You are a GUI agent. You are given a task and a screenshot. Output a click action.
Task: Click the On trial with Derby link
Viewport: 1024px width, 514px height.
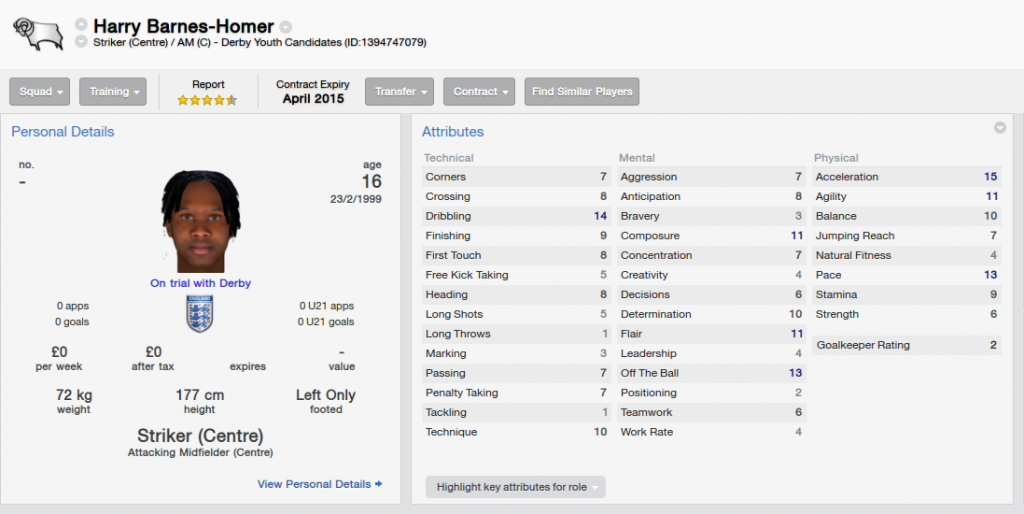click(x=200, y=283)
